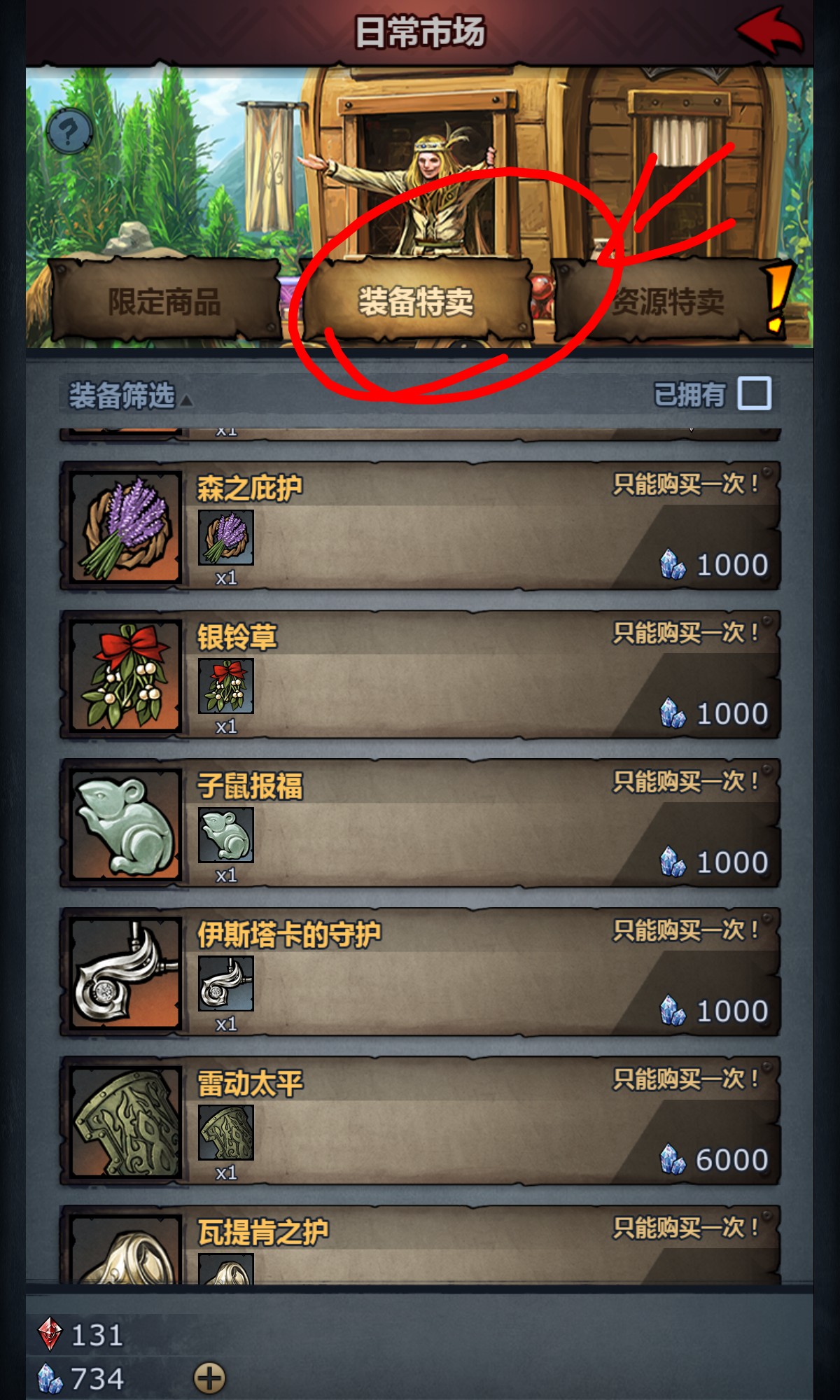This screenshot has width=840, height=1400.
Task: Switch to the 限定商品 tab
Action: (x=164, y=301)
